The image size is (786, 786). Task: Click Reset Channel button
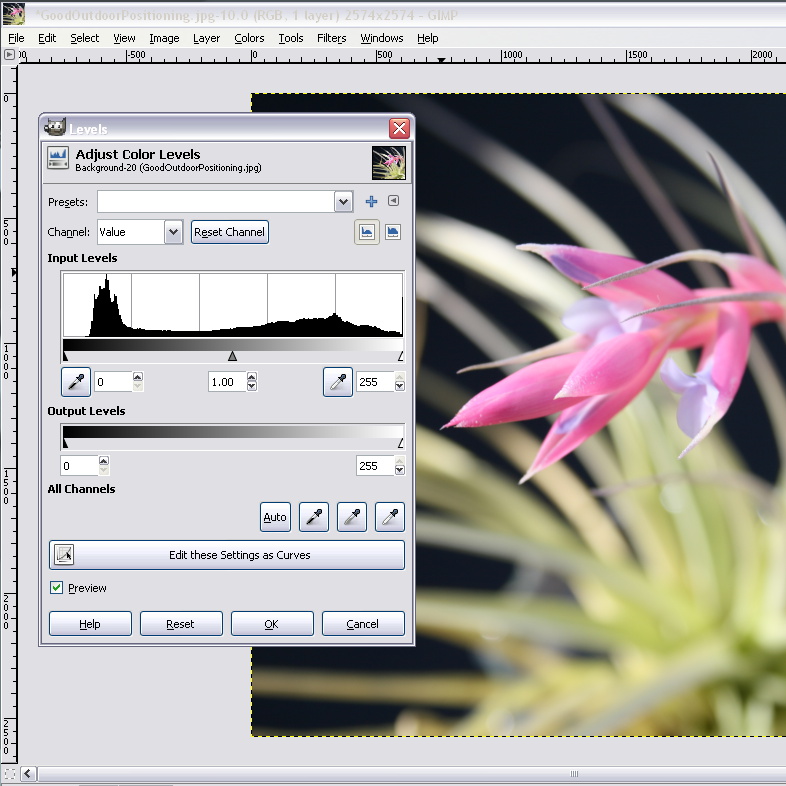click(230, 232)
